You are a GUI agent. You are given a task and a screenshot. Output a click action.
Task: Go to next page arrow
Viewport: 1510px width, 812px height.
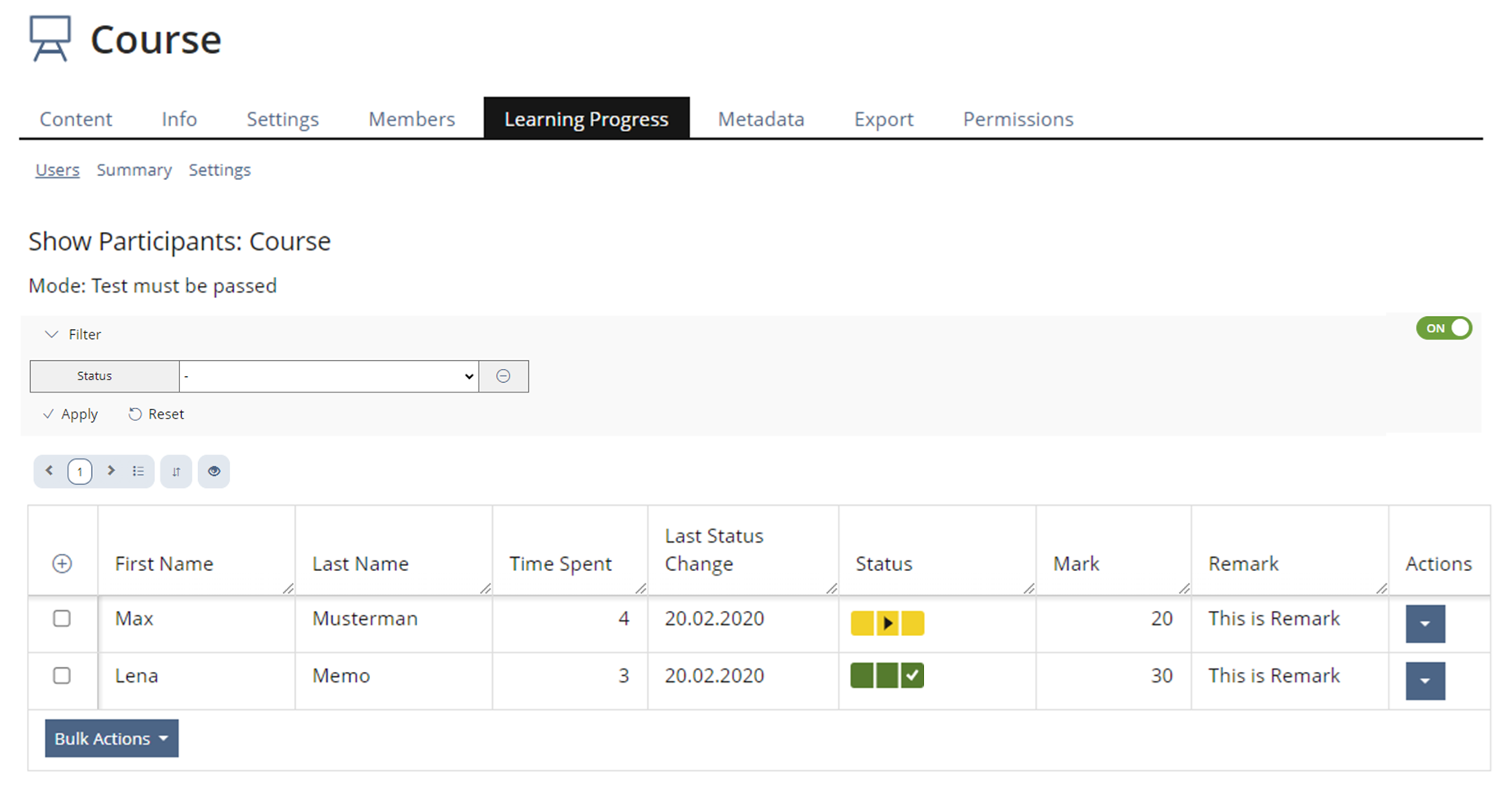tap(111, 471)
